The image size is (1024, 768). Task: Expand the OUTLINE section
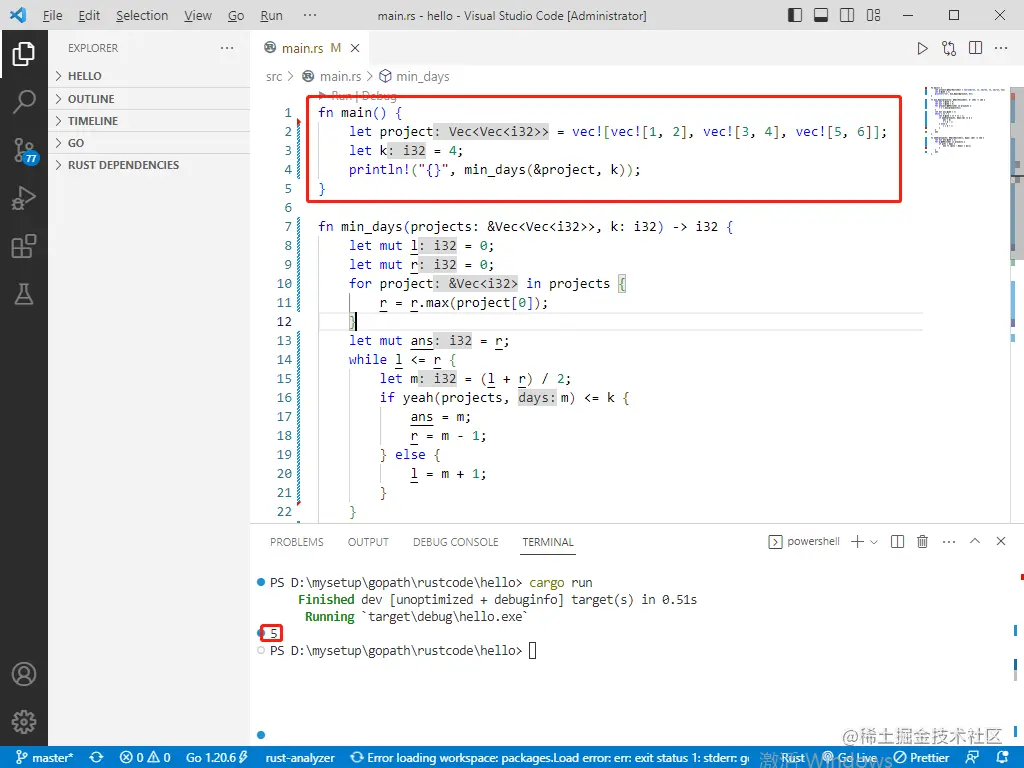click(150, 99)
